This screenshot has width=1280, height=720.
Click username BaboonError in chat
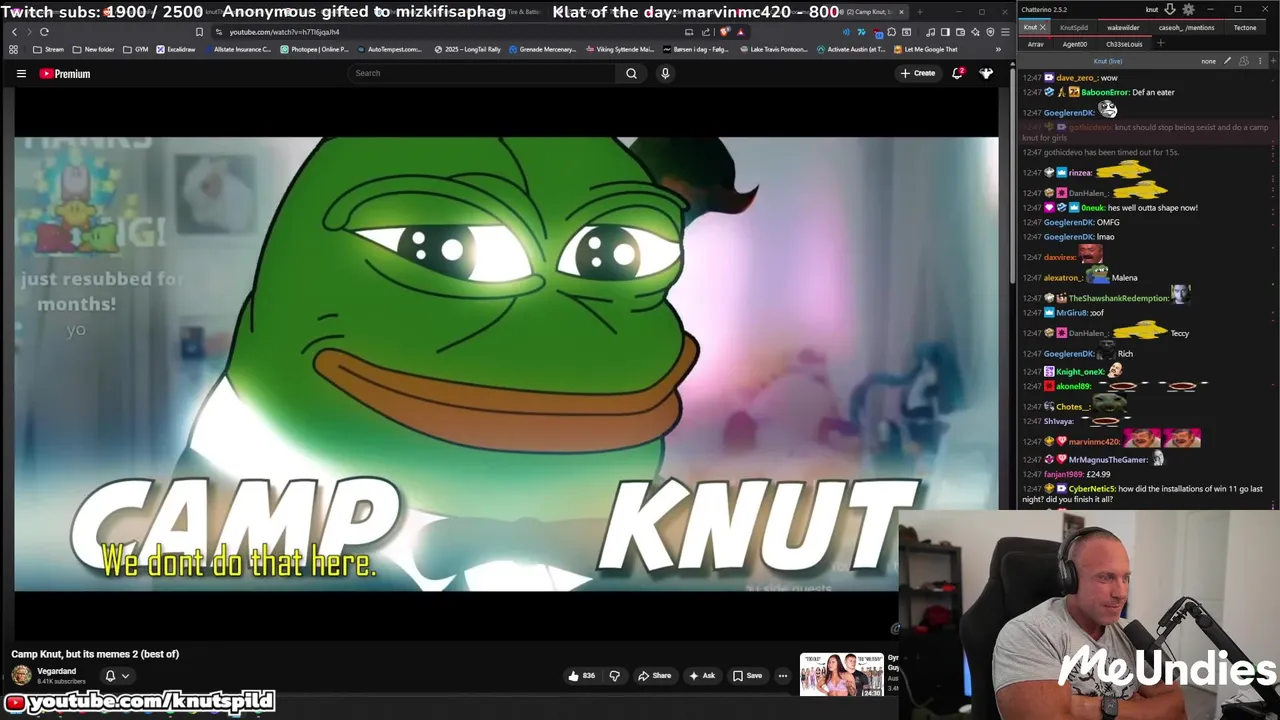[x=1105, y=92]
